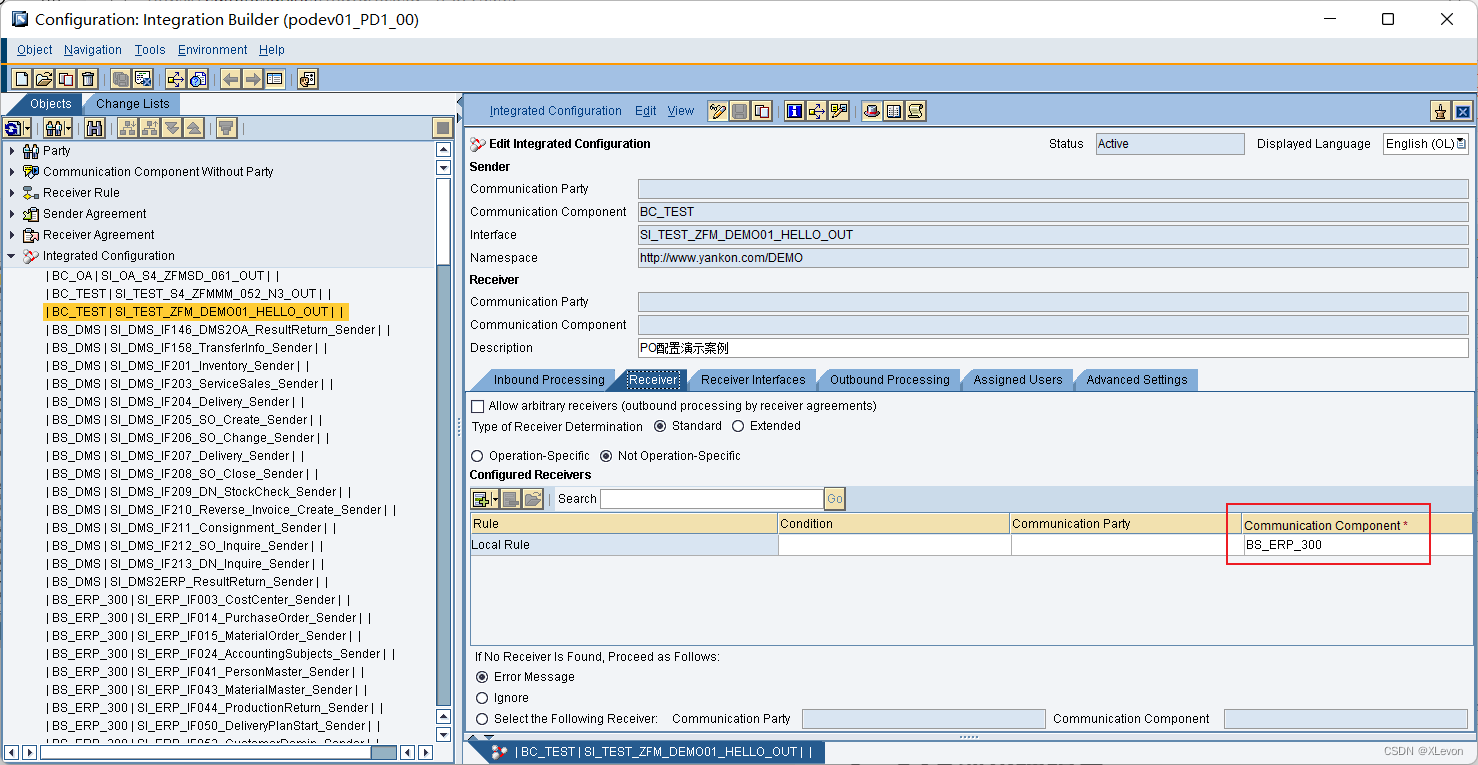
Task: Open the Environment menu
Action: pyautogui.click(x=212, y=49)
